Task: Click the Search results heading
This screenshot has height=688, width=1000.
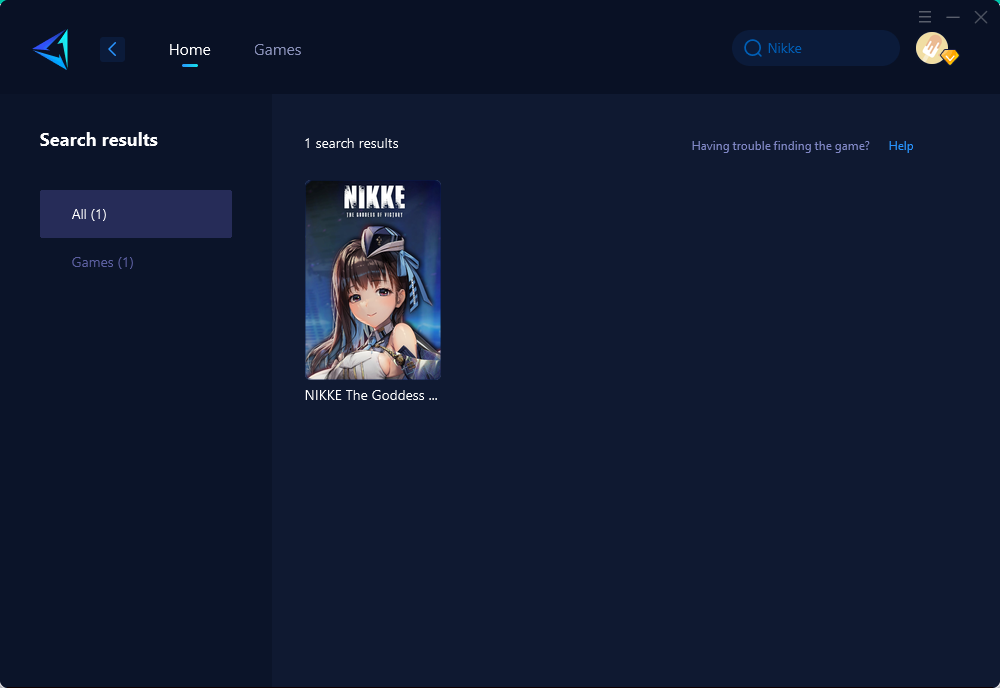Action: pyautogui.click(x=98, y=140)
